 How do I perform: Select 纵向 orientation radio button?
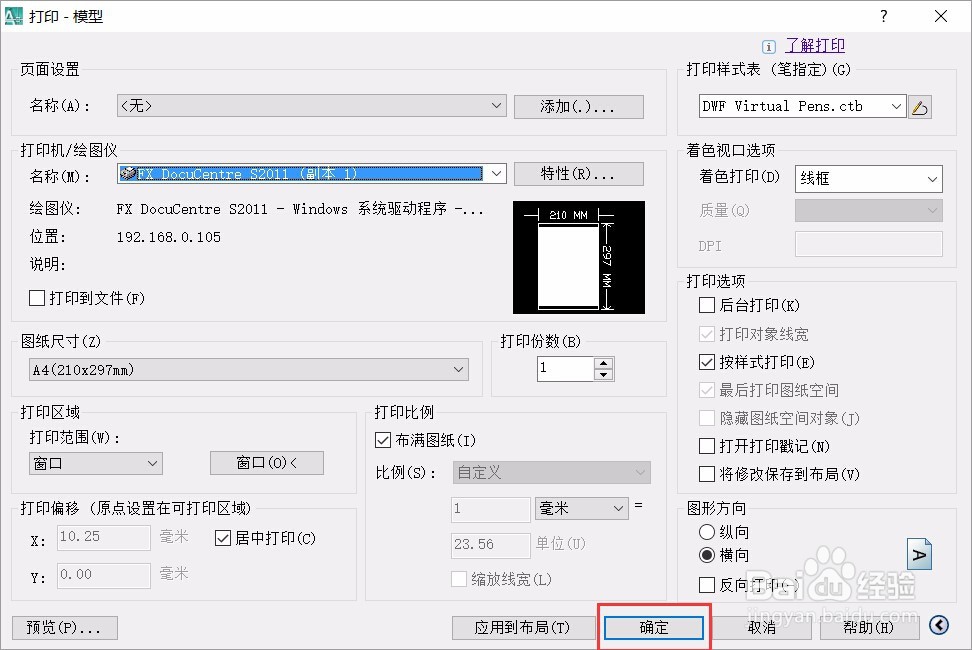point(707,532)
